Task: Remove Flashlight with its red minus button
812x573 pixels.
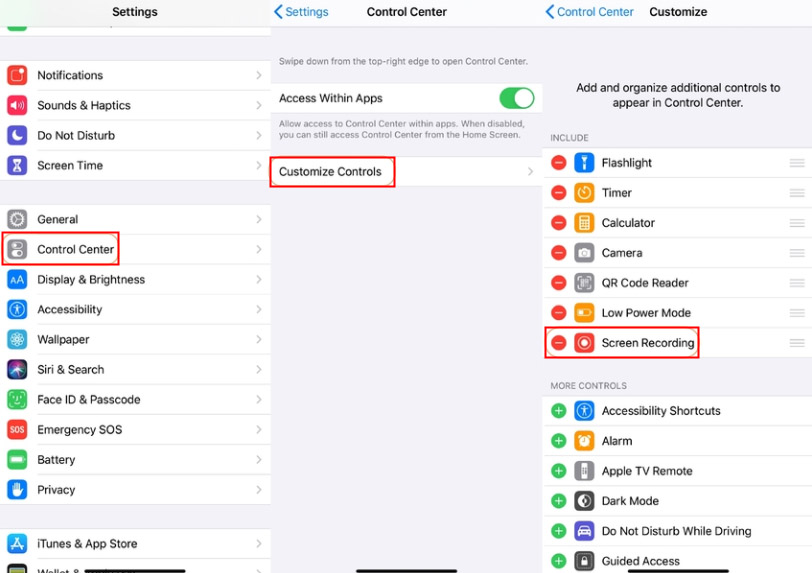Action: 558,163
